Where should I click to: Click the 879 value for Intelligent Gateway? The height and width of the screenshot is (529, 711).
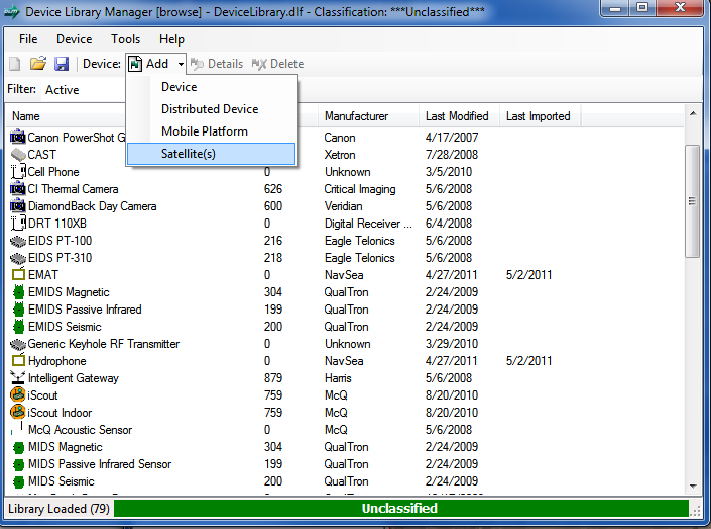[273, 378]
